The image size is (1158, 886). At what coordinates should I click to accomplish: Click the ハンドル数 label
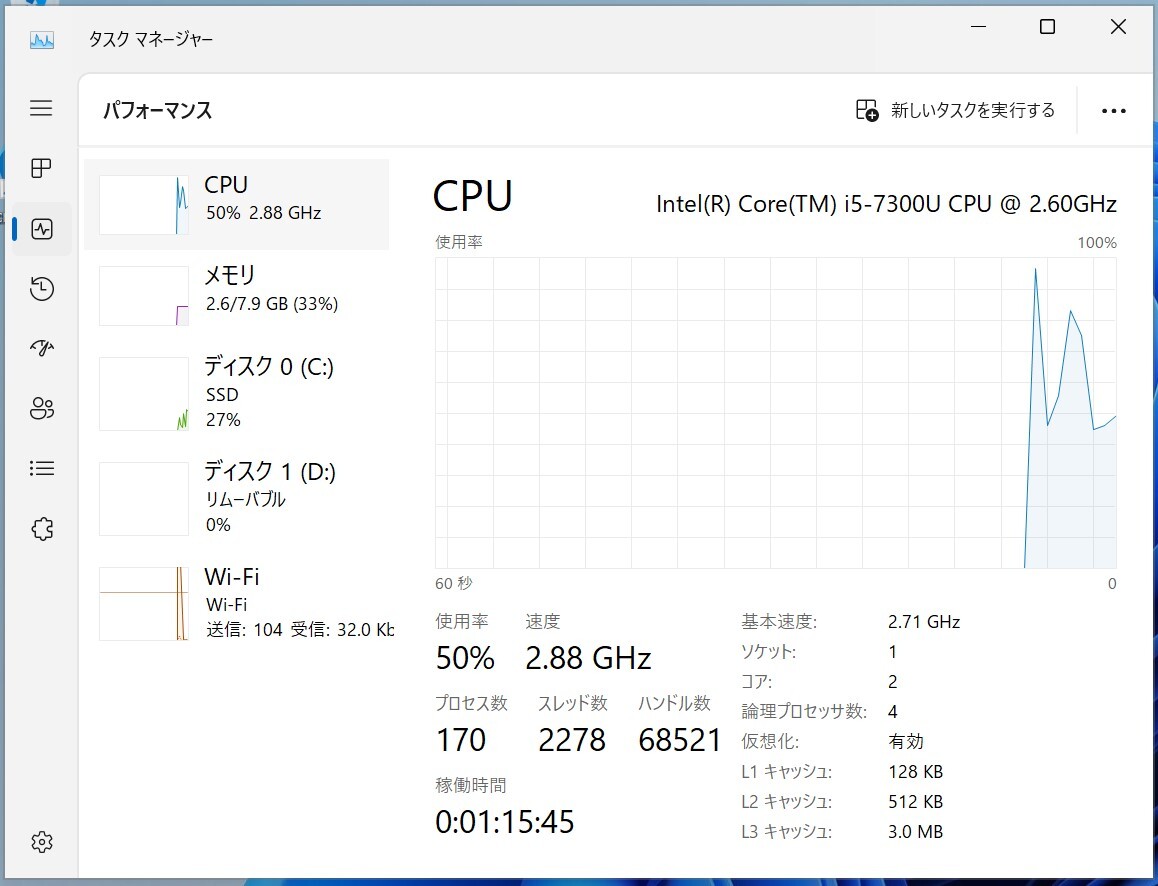(x=674, y=703)
